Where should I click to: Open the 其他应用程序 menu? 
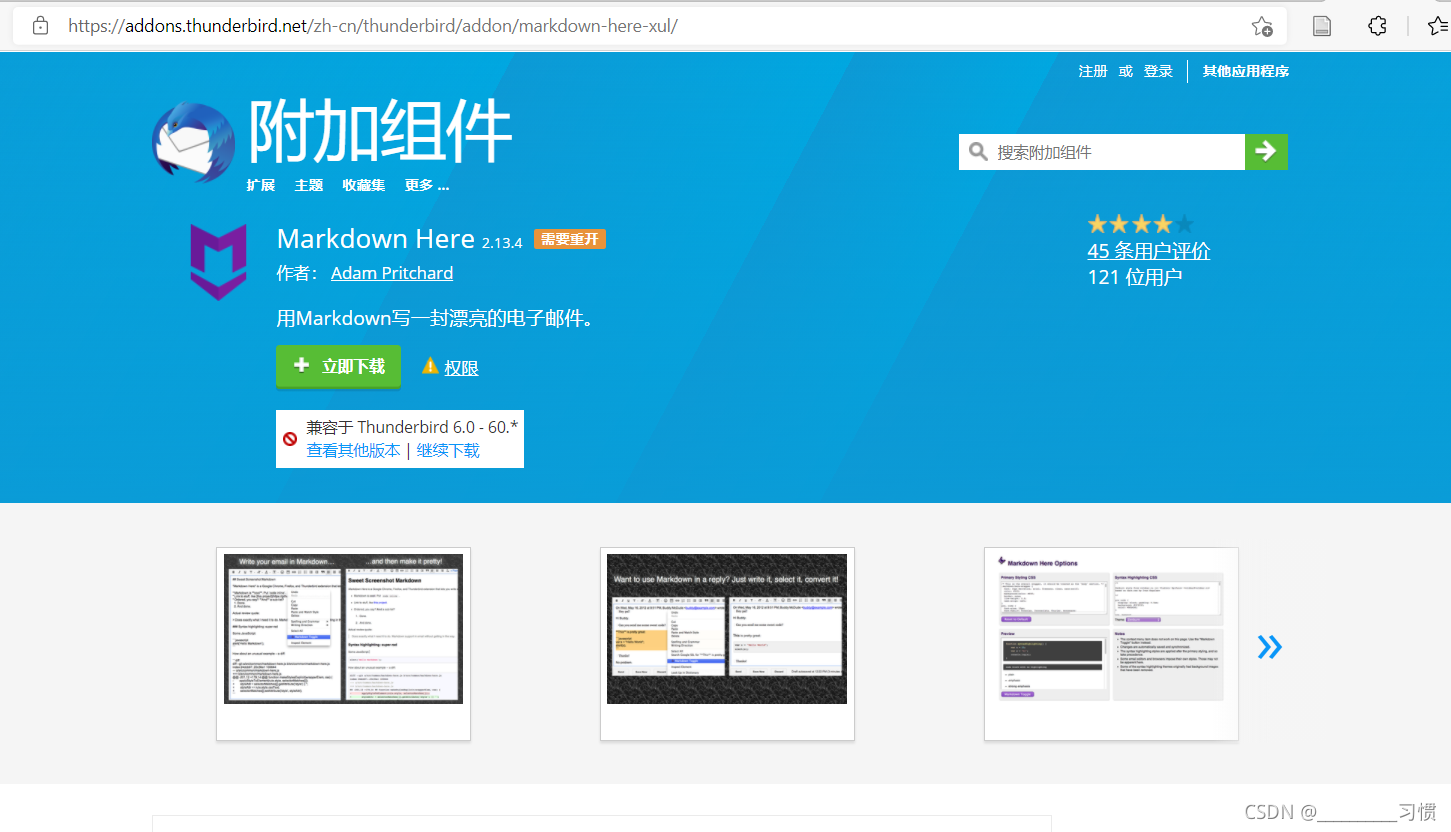click(1245, 71)
